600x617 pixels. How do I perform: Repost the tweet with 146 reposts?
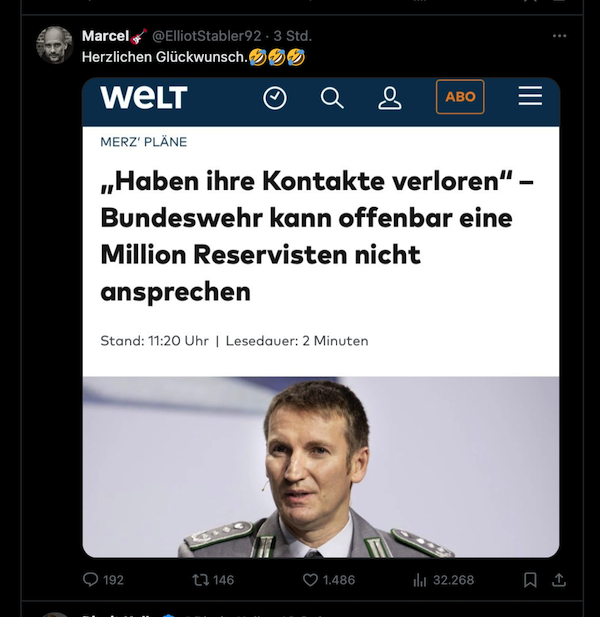coord(200,580)
